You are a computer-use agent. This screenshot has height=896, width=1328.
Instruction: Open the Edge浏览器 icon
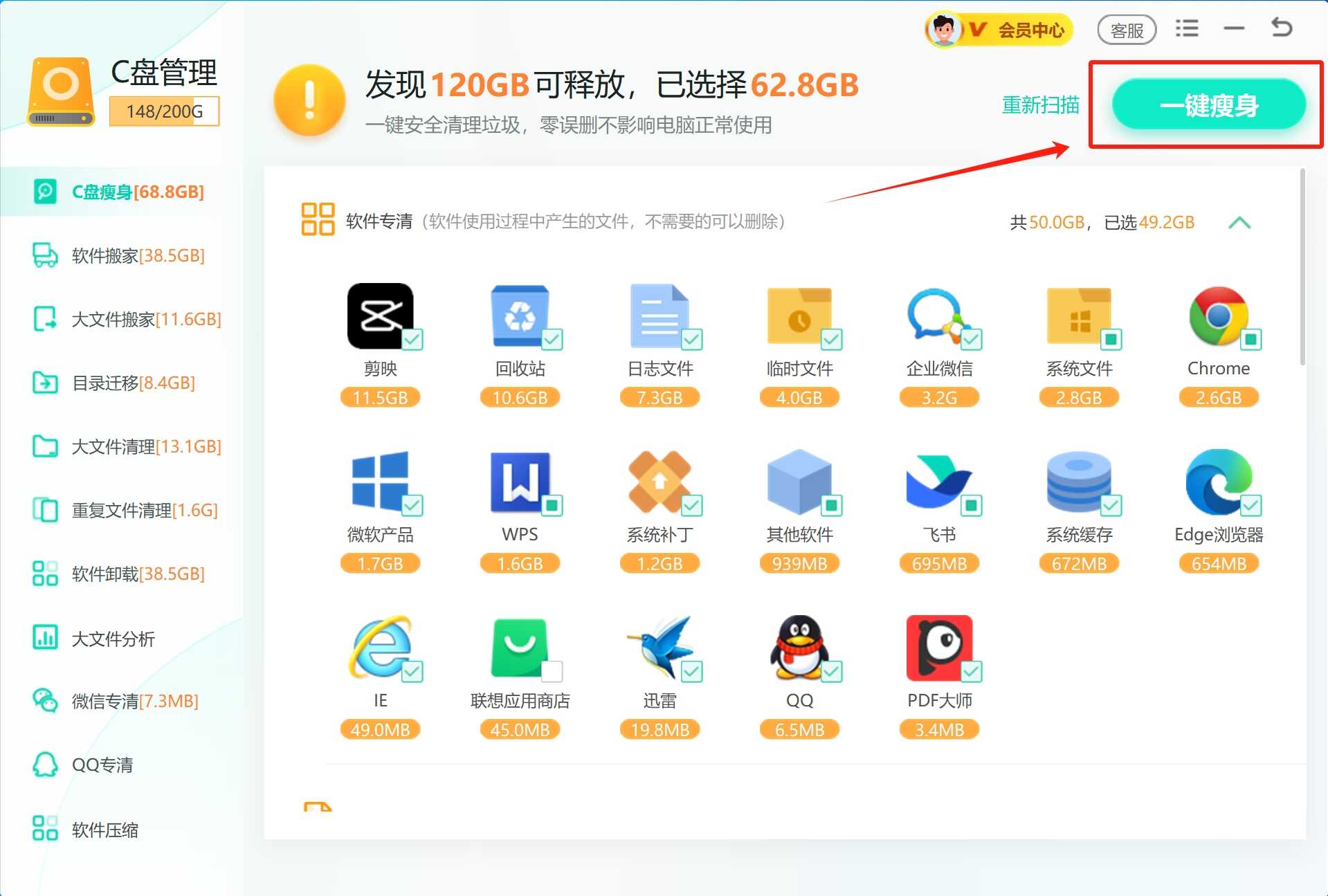point(1219,482)
